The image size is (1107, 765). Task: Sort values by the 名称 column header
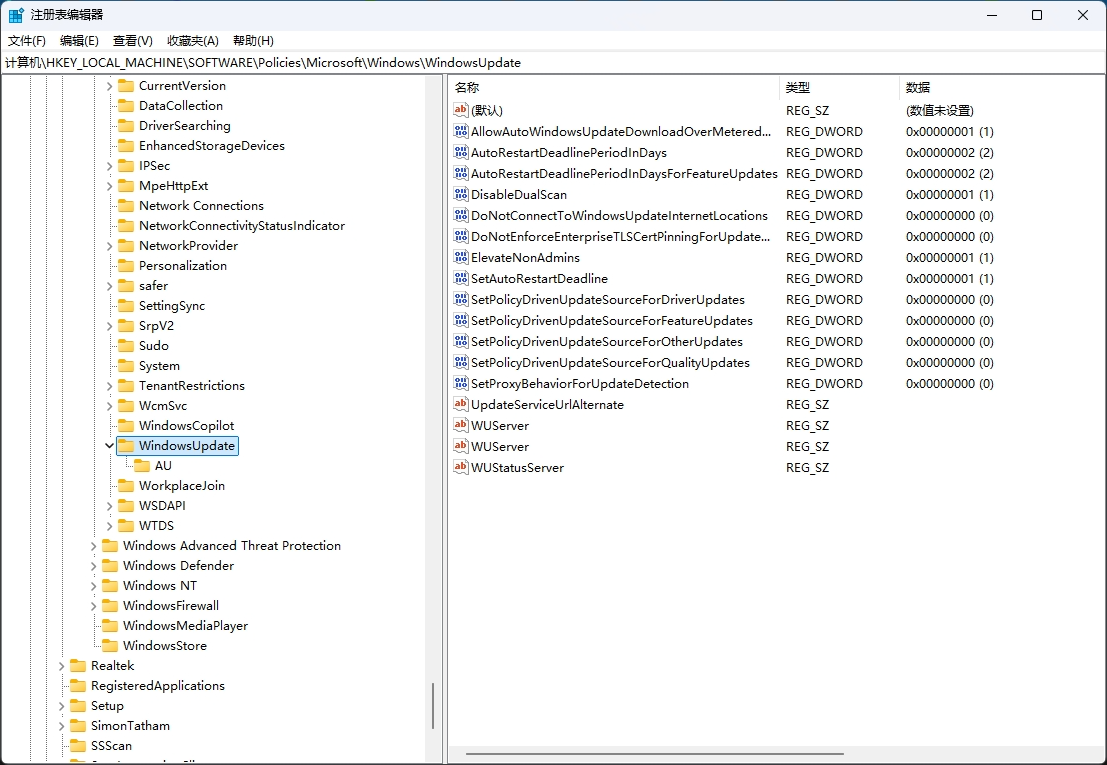tap(614, 88)
